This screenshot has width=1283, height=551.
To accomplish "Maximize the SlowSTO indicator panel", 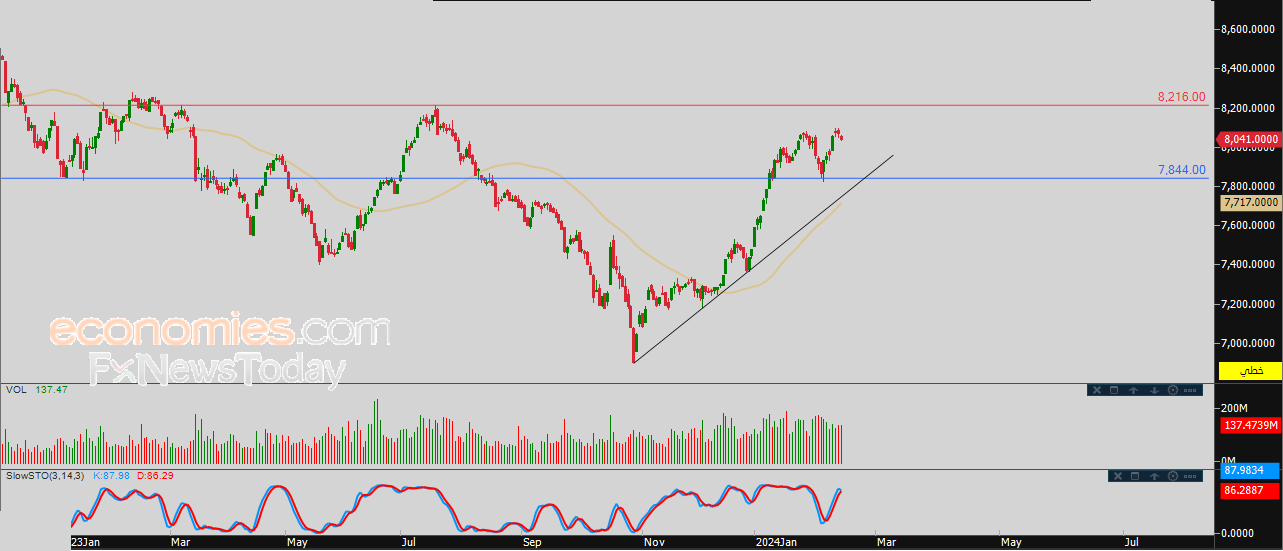I will coord(1135,476).
